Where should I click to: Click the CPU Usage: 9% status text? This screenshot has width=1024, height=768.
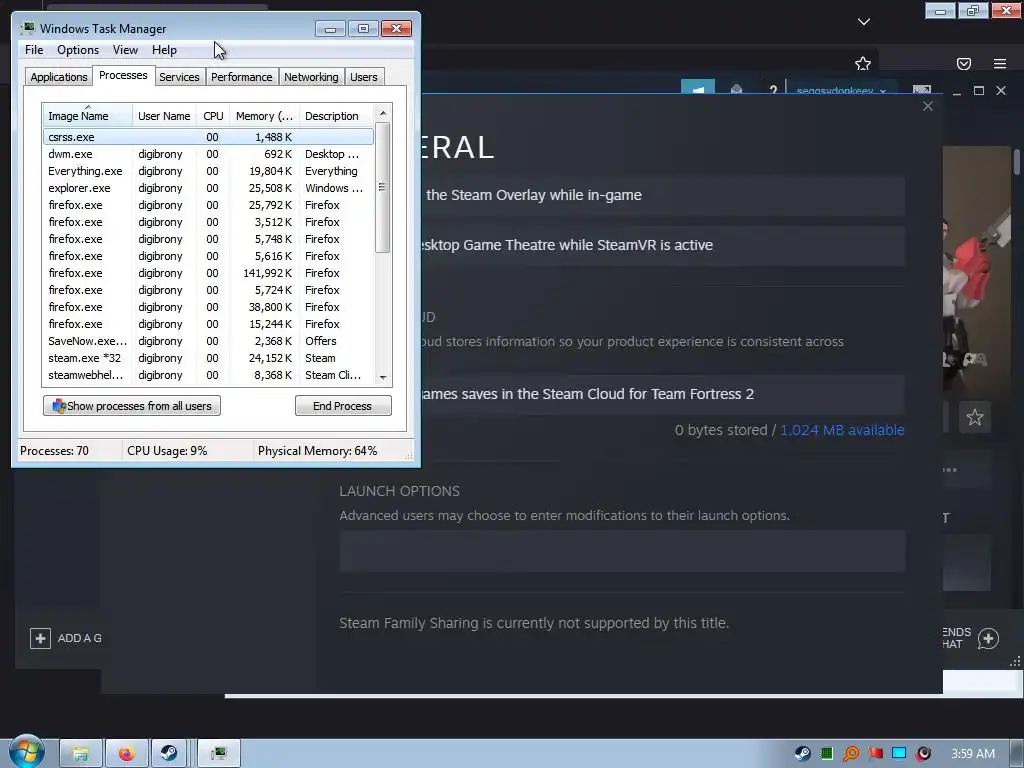(167, 451)
